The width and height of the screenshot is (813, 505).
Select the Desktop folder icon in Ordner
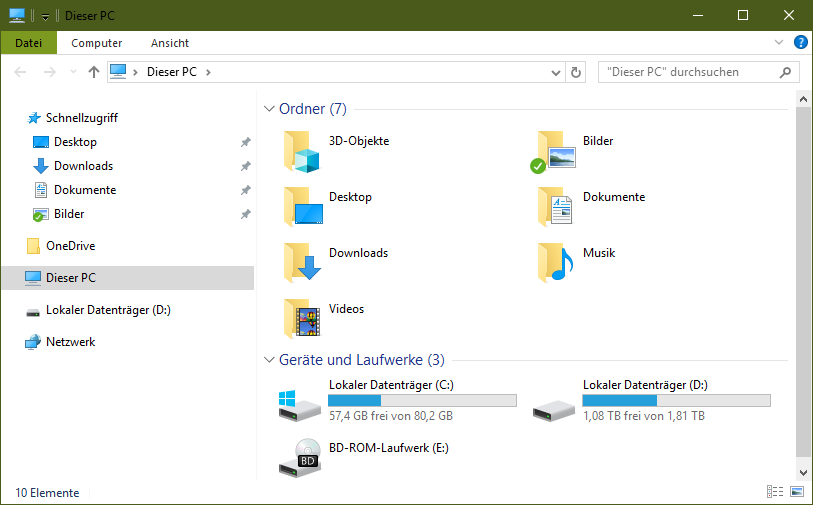[303, 207]
